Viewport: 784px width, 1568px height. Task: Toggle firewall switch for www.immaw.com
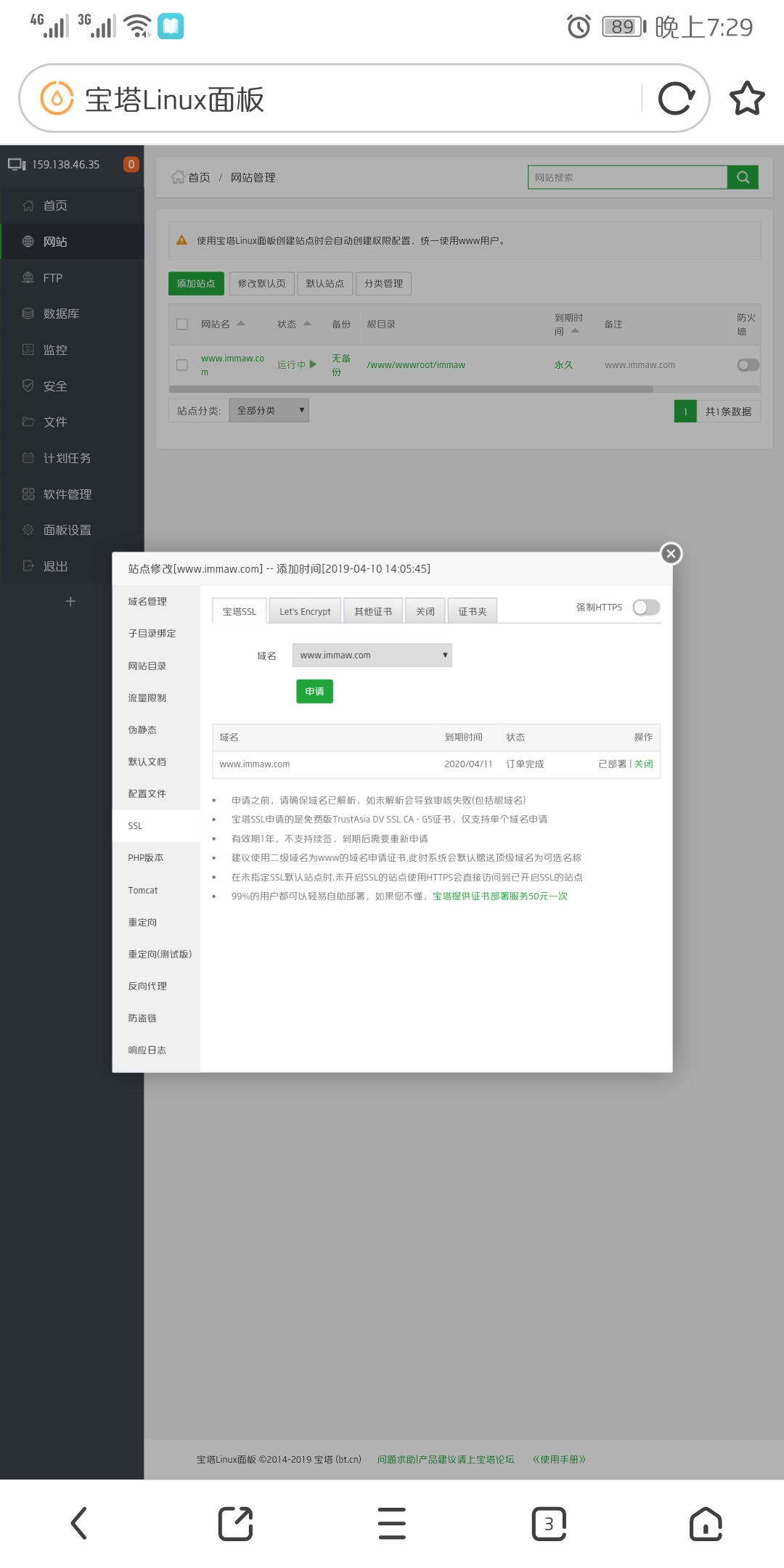(x=748, y=364)
